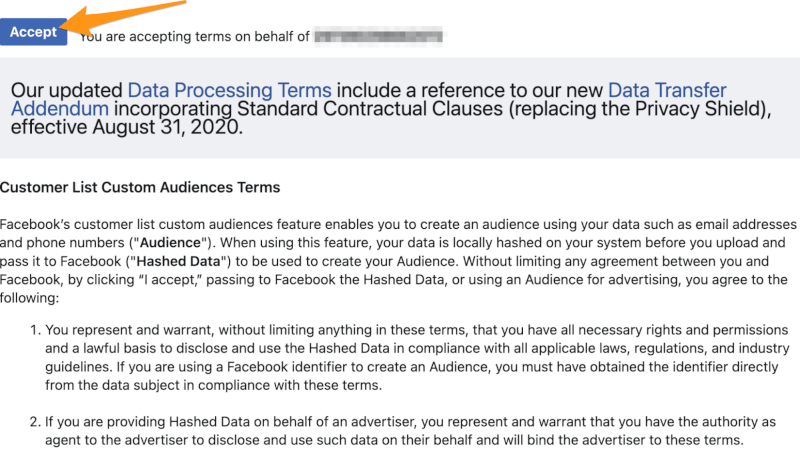Select the 'Customer List Custom Audiences Terms' heading
Screen dimensions: 800x462
click(140, 187)
